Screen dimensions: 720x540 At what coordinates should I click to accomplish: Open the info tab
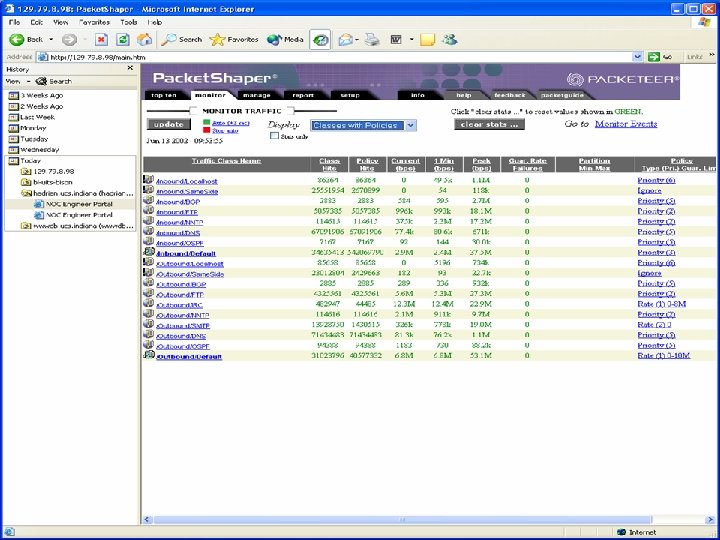point(417,95)
